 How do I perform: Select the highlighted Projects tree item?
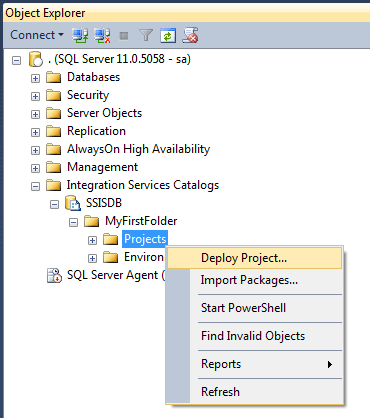point(145,239)
